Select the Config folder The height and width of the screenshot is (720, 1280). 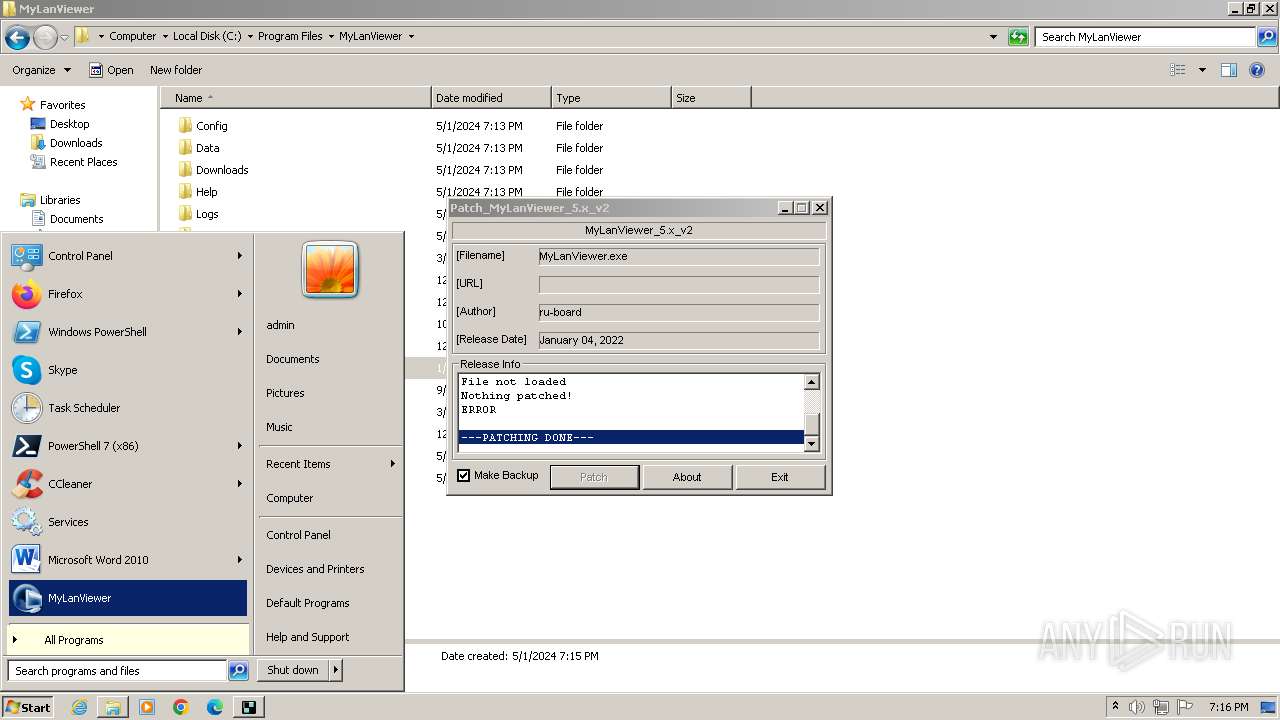coord(212,126)
